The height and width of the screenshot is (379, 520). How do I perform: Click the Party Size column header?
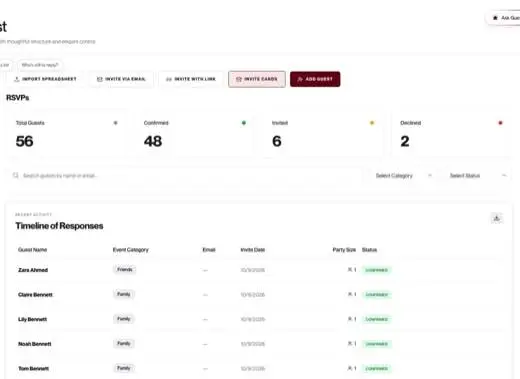[x=344, y=250]
